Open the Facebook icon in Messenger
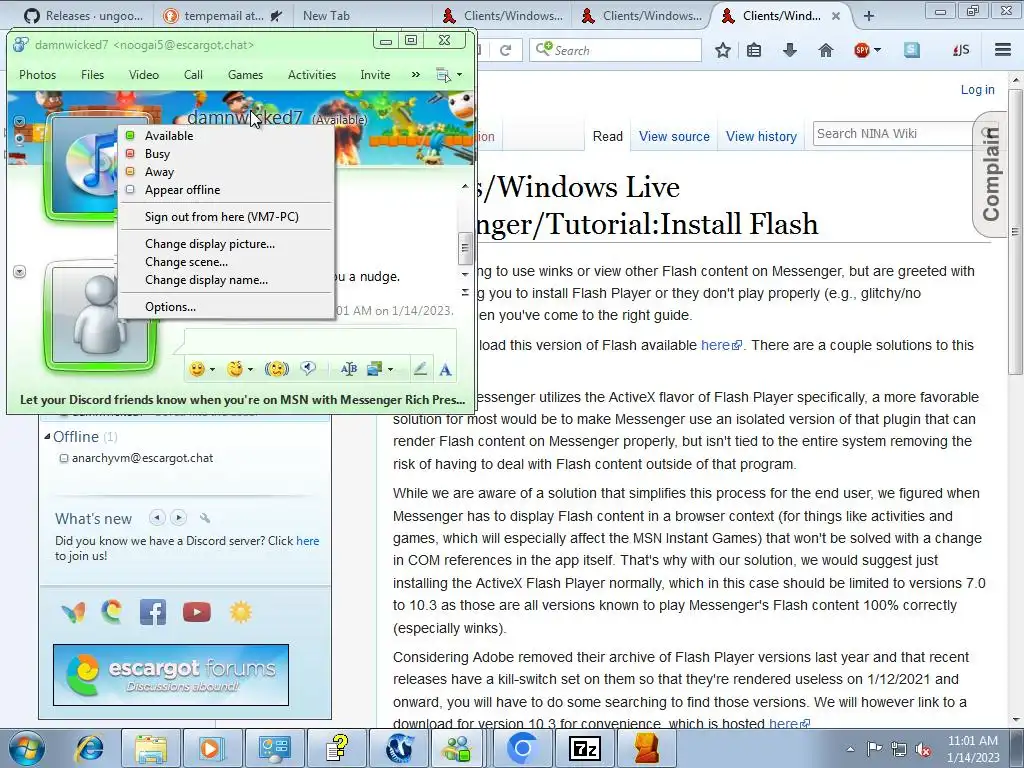The height and width of the screenshot is (768, 1024). (x=153, y=612)
